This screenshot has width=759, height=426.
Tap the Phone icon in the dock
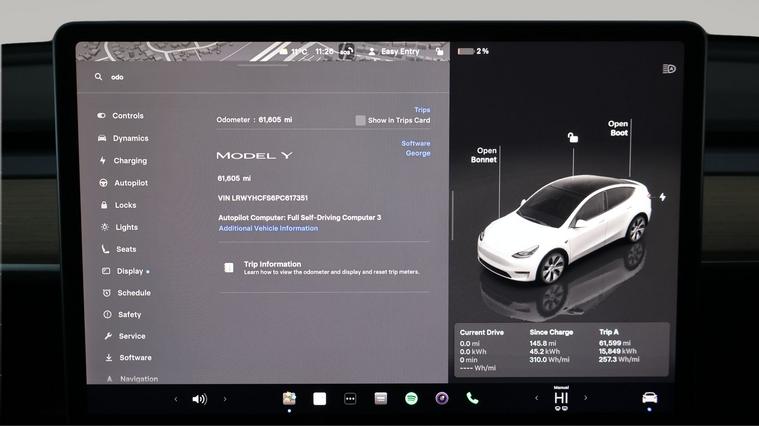[472, 398]
